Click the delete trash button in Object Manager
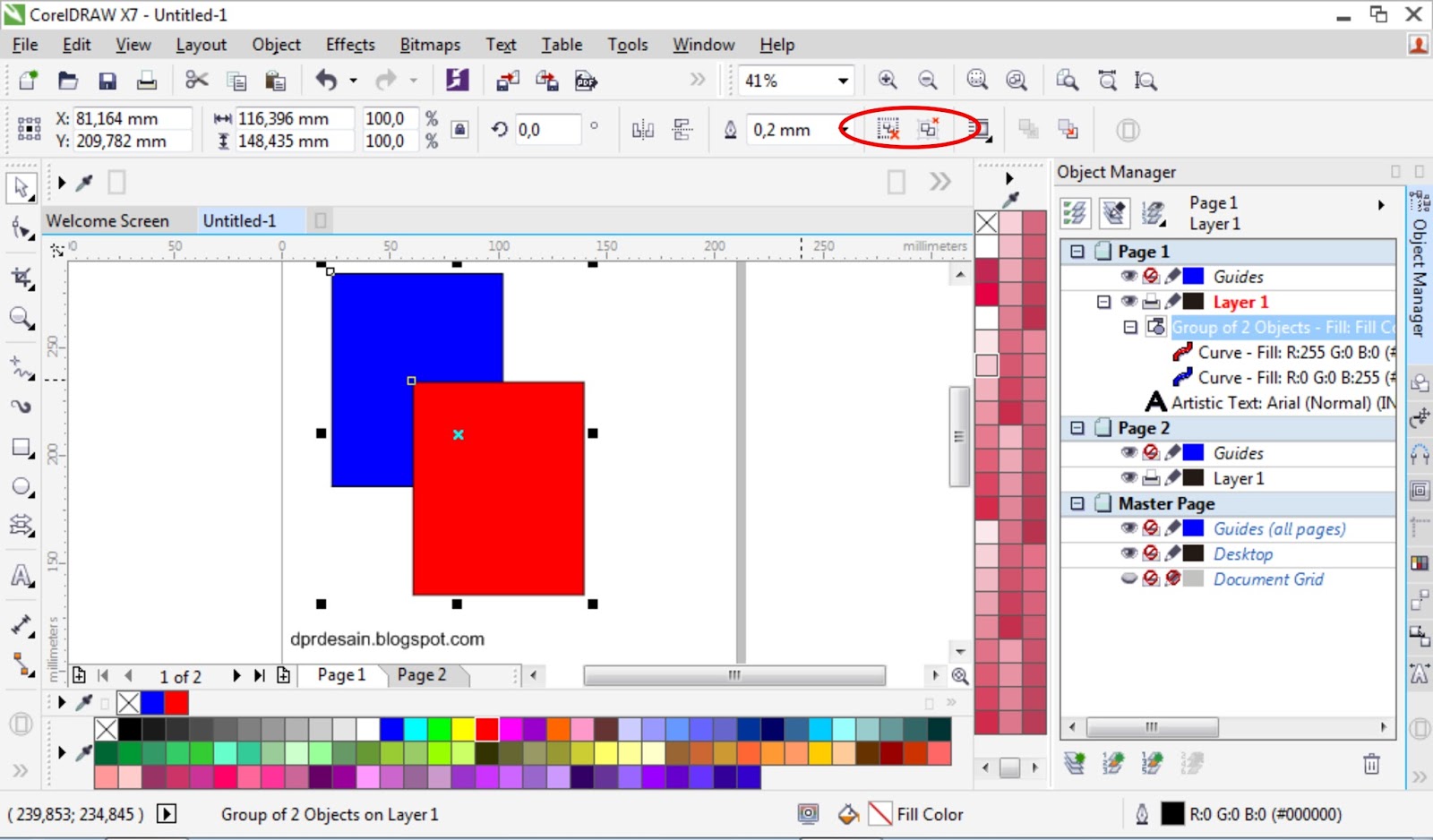This screenshot has width=1433, height=840. [x=1371, y=763]
